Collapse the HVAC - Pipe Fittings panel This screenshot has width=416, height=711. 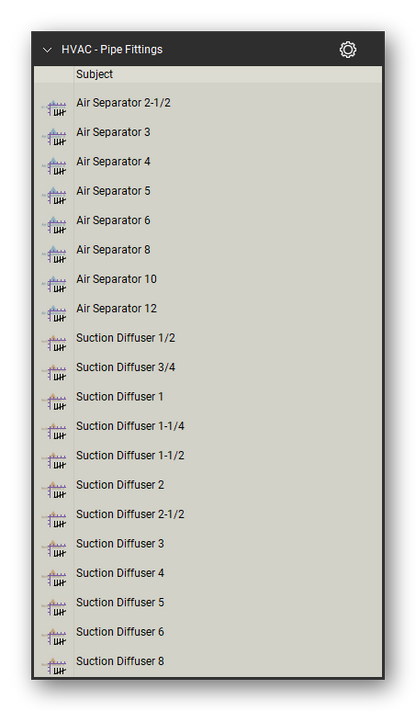click(47, 50)
